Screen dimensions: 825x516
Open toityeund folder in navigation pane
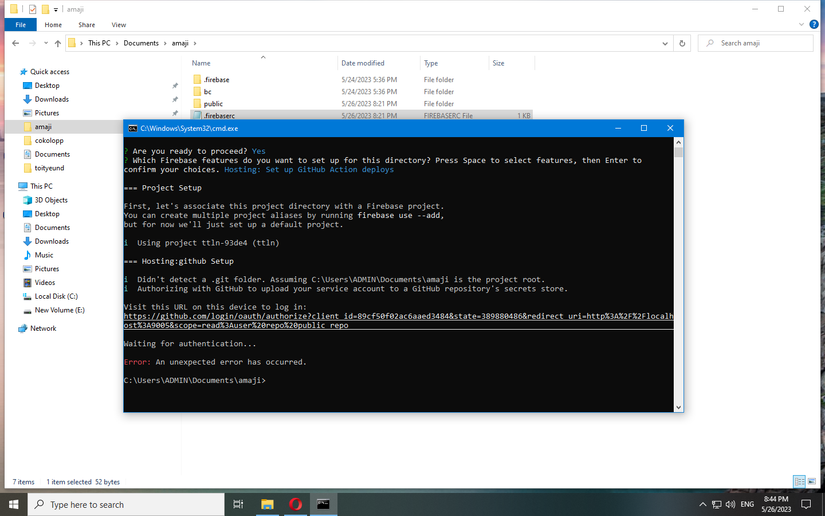49,168
